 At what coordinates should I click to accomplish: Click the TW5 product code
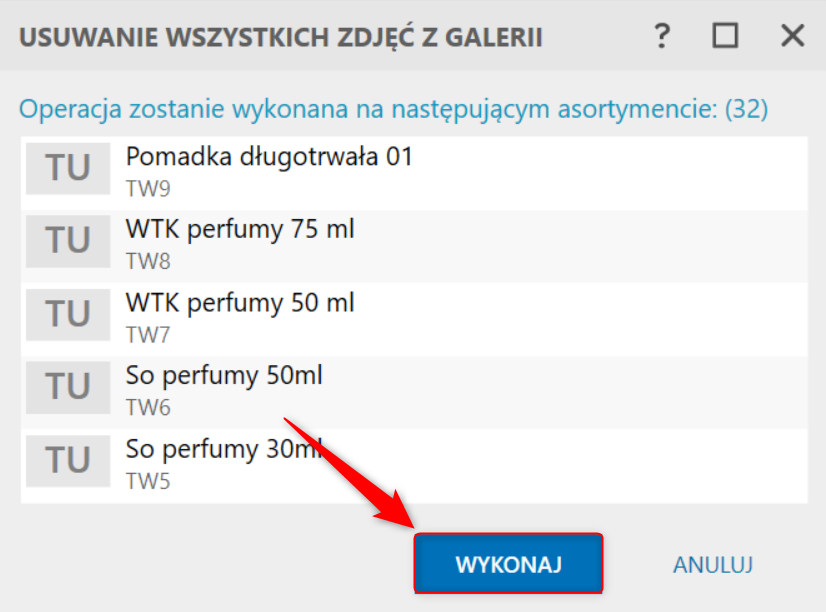[x=148, y=481]
